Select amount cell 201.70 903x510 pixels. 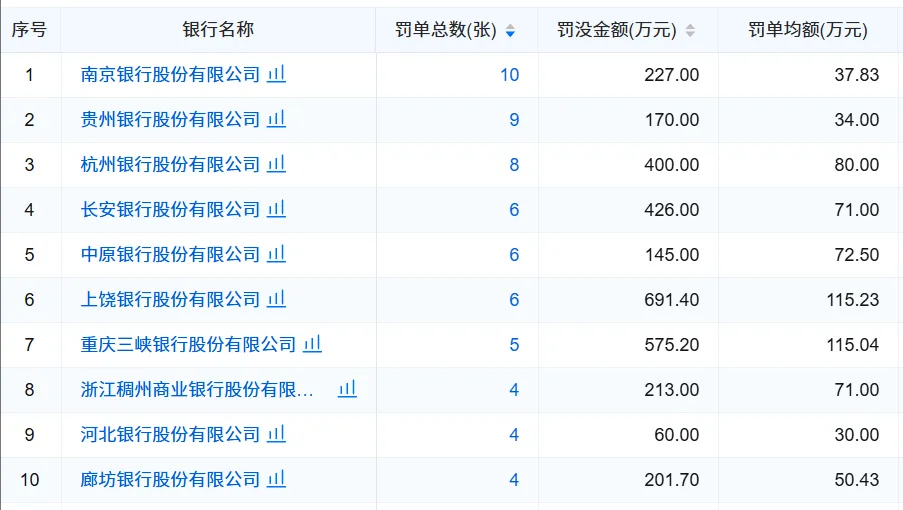coord(671,479)
